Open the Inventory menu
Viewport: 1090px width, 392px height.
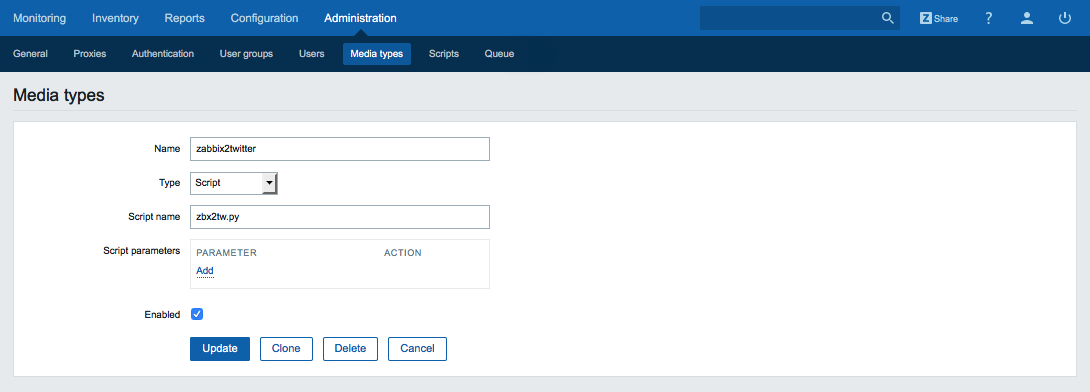[x=115, y=18]
